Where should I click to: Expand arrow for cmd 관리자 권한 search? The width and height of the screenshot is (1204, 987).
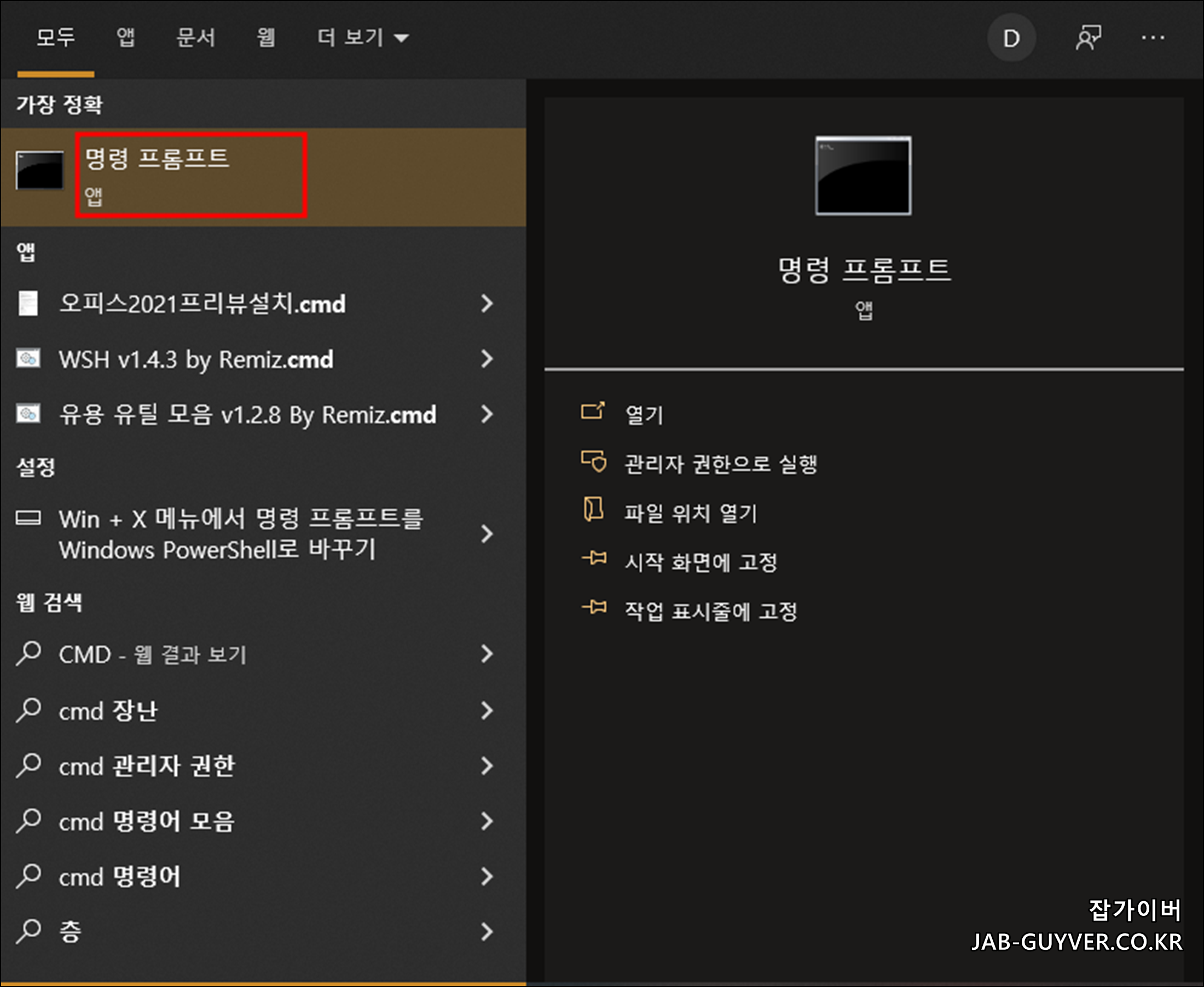(487, 766)
